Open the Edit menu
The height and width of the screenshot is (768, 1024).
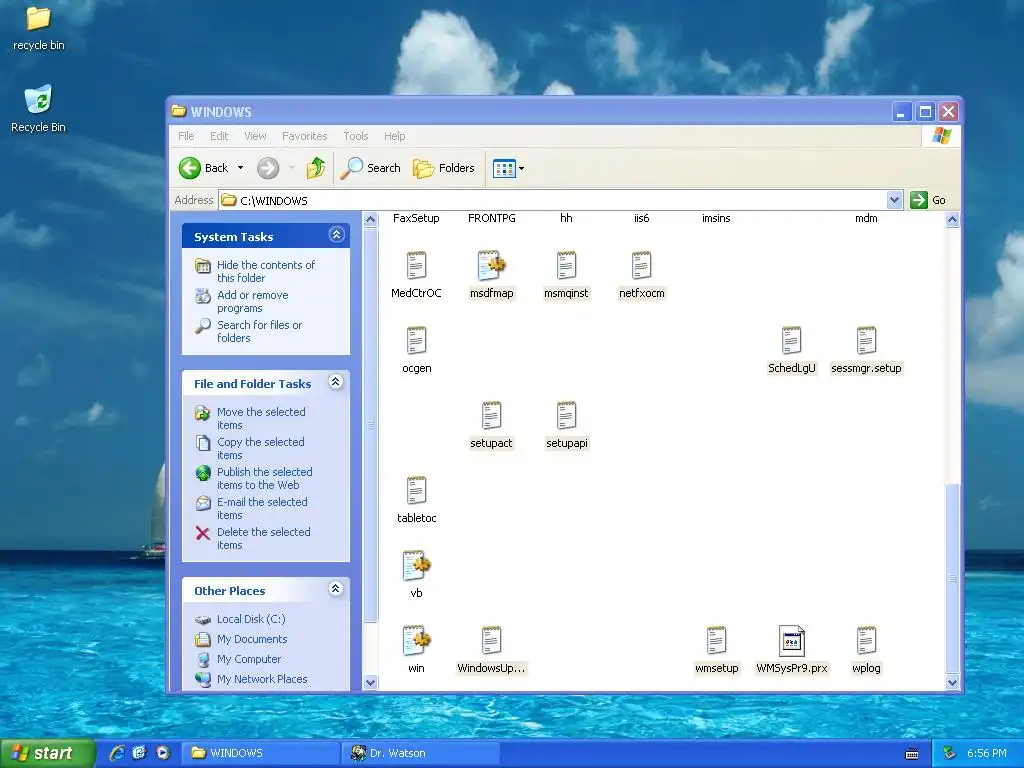pos(219,136)
